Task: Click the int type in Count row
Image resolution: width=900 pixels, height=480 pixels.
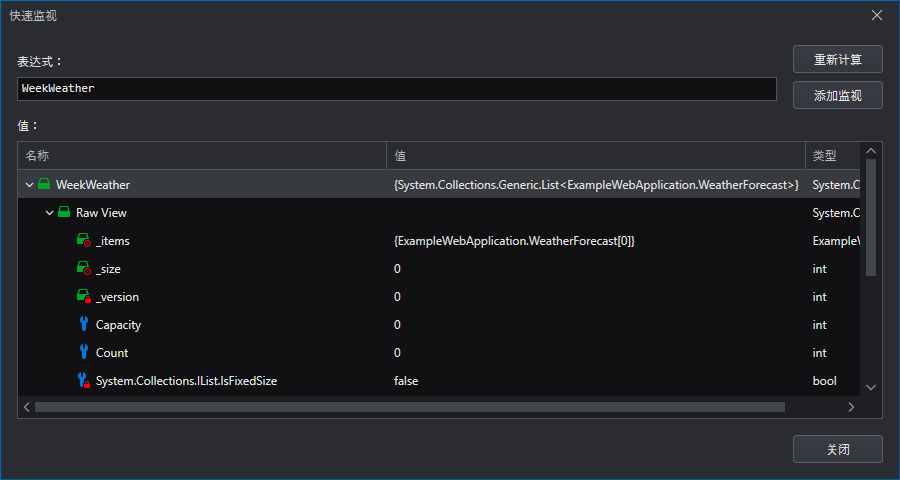Action: [820, 353]
